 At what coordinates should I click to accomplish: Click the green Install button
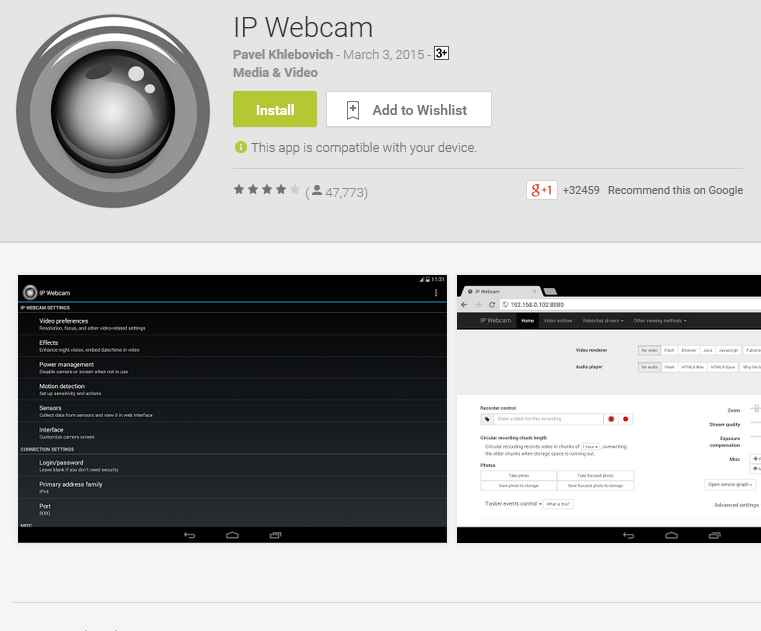(x=275, y=109)
